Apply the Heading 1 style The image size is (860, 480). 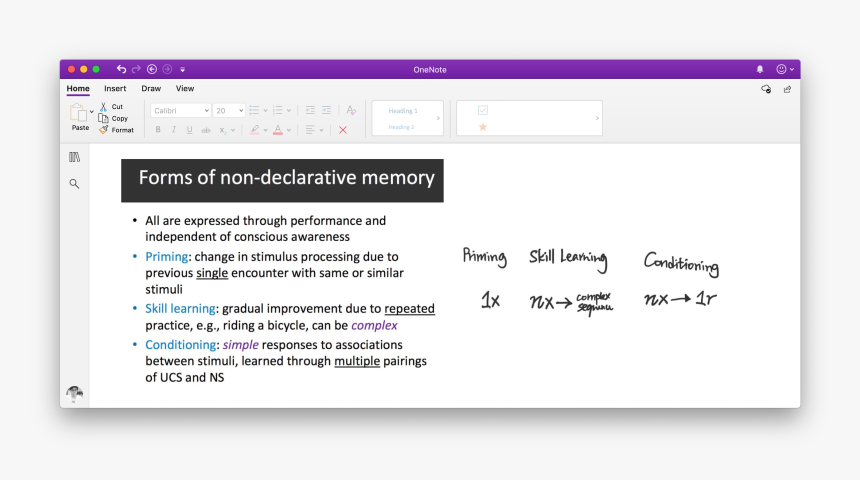click(403, 111)
